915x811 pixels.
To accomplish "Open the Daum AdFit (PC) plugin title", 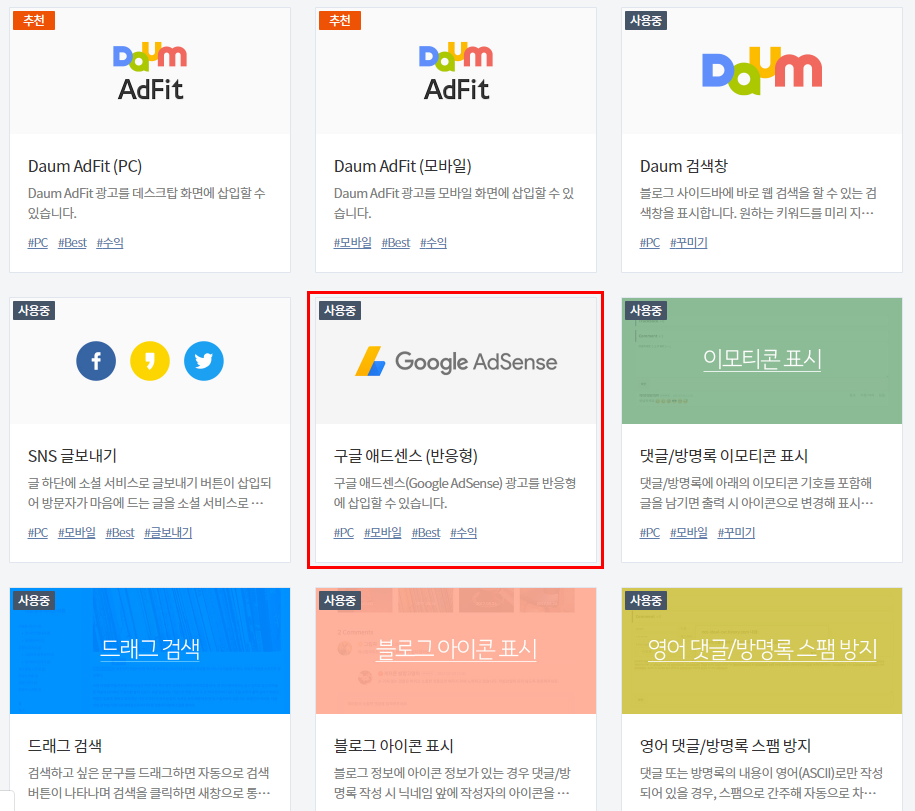I will [x=85, y=166].
